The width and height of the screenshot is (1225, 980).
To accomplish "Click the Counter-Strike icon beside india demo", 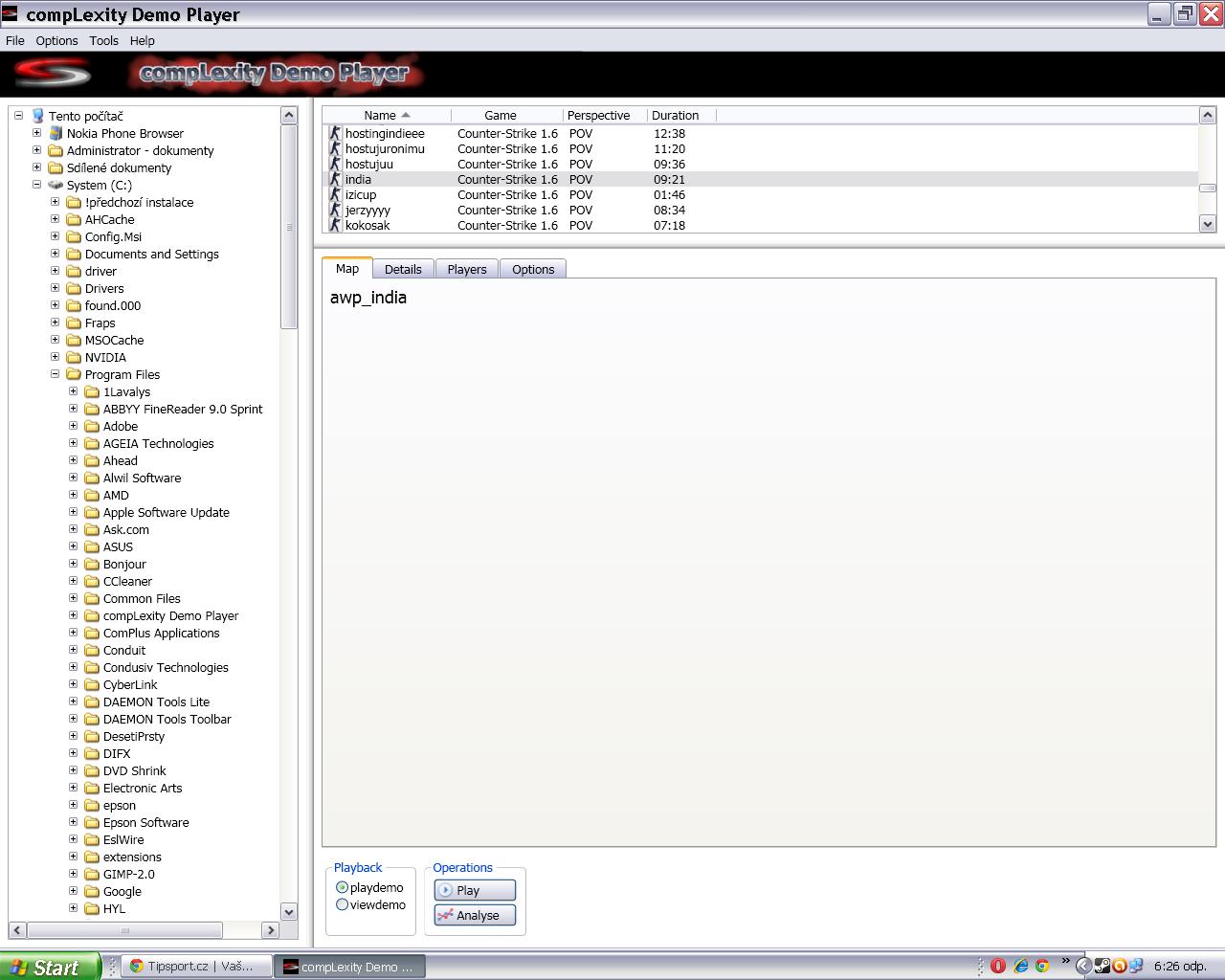I will click(x=335, y=179).
